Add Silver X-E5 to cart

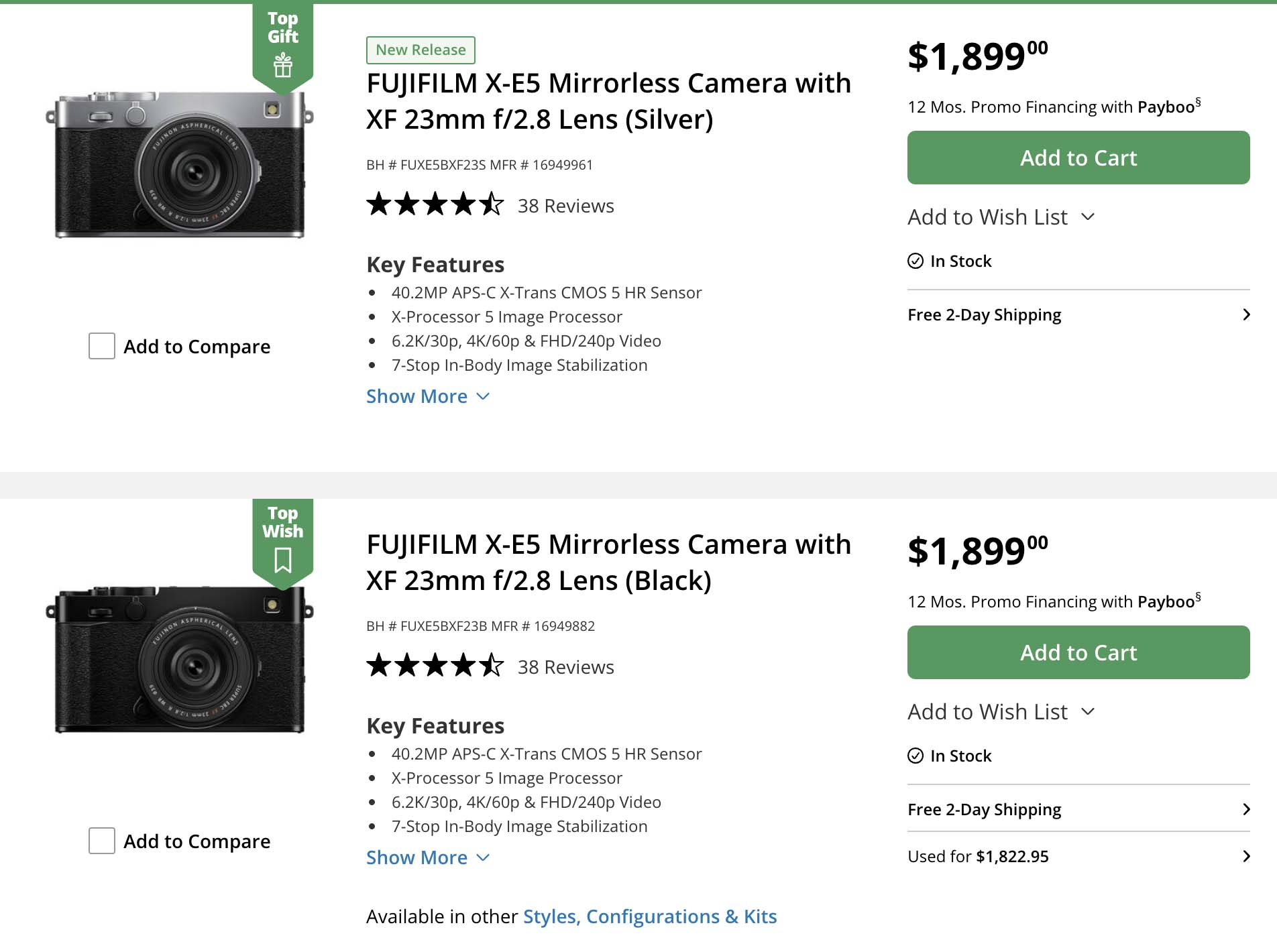tap(1078, 158)
